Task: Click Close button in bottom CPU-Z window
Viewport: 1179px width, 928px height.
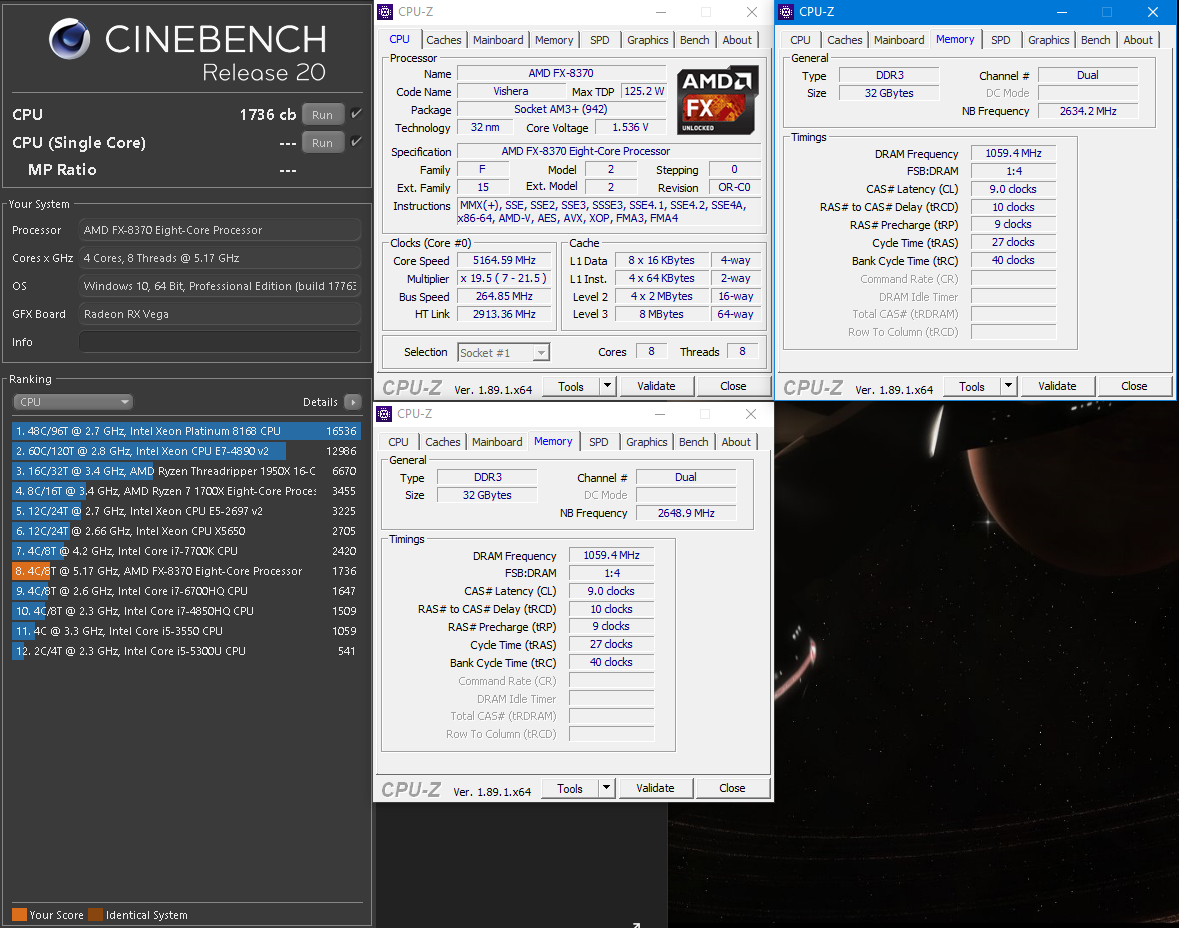Action: [732, 788]
